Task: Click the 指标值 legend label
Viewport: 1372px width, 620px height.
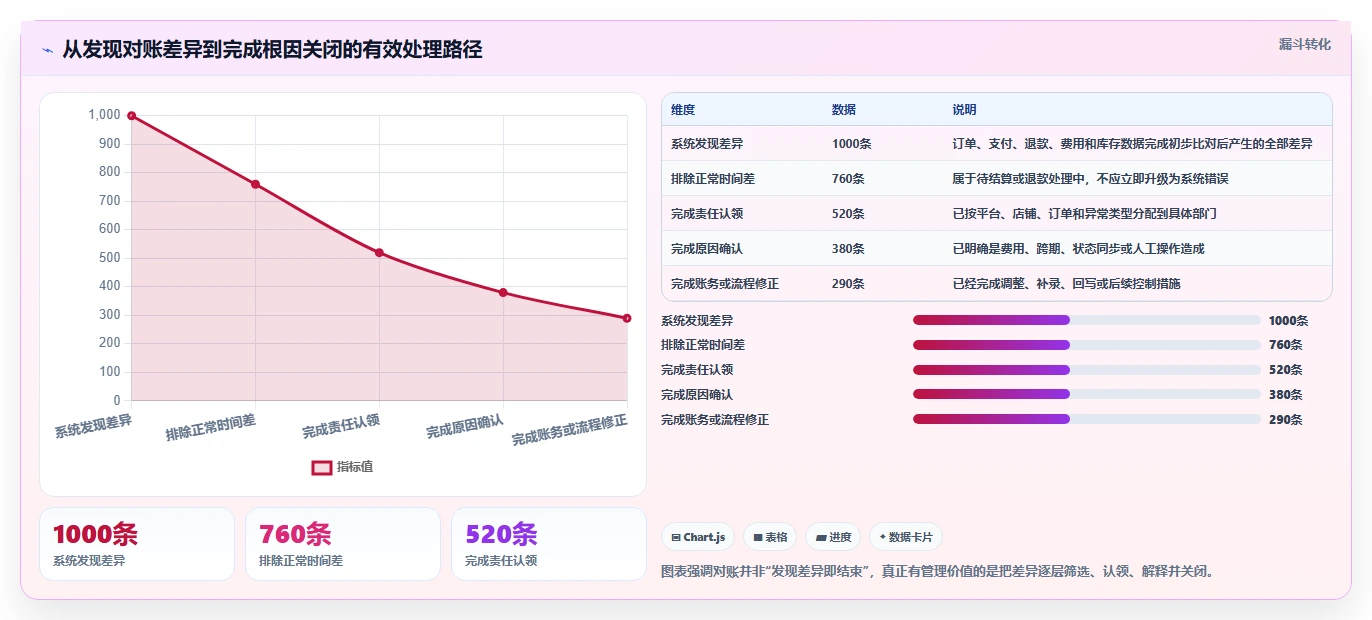Action: point(355,467)
